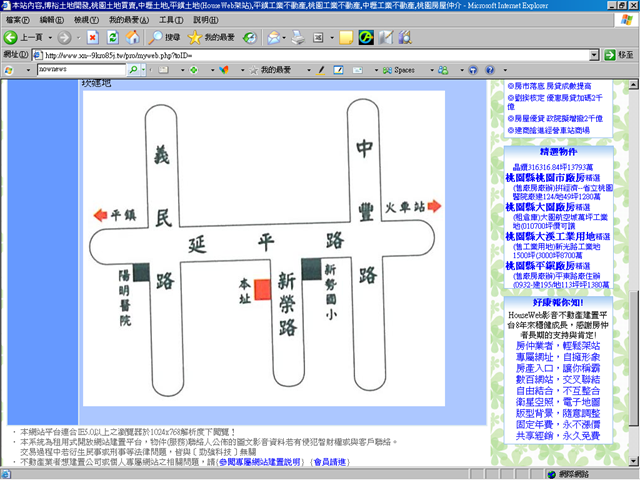Click the blog-this notepad icon
Image resolution: width=640 pixels, height=480 pixels.
338,70
